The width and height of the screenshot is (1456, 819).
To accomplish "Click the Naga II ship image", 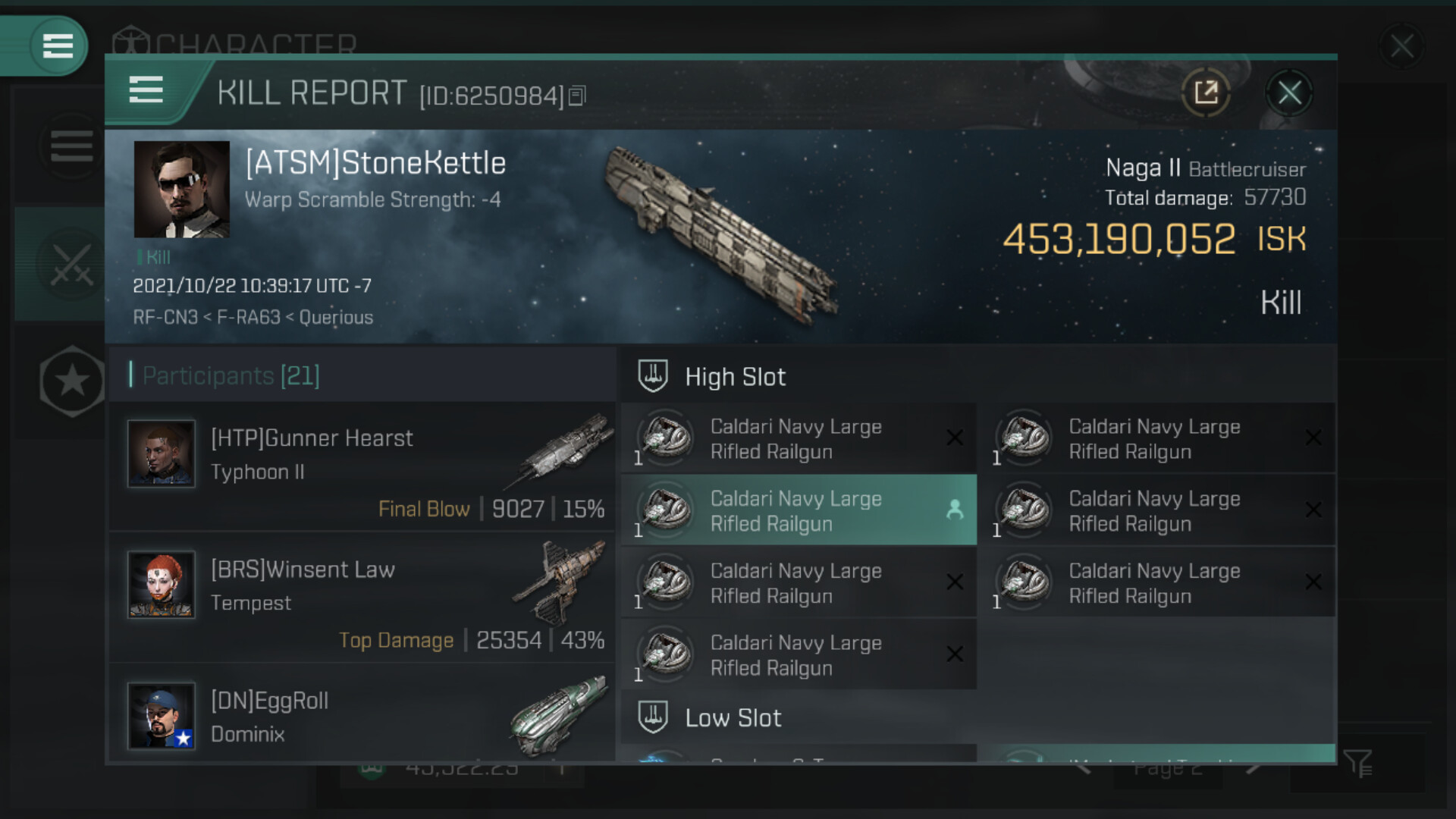I will [720, 235].
